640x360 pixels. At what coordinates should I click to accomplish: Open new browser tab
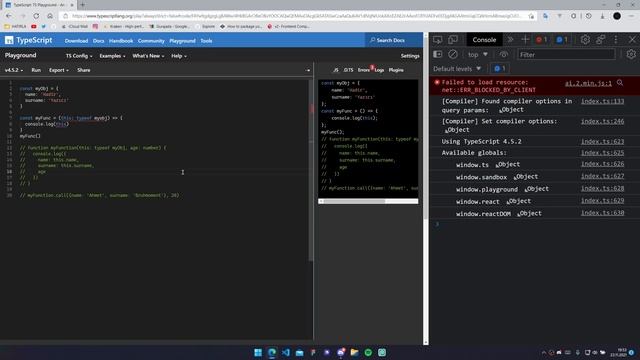(82, 5)
